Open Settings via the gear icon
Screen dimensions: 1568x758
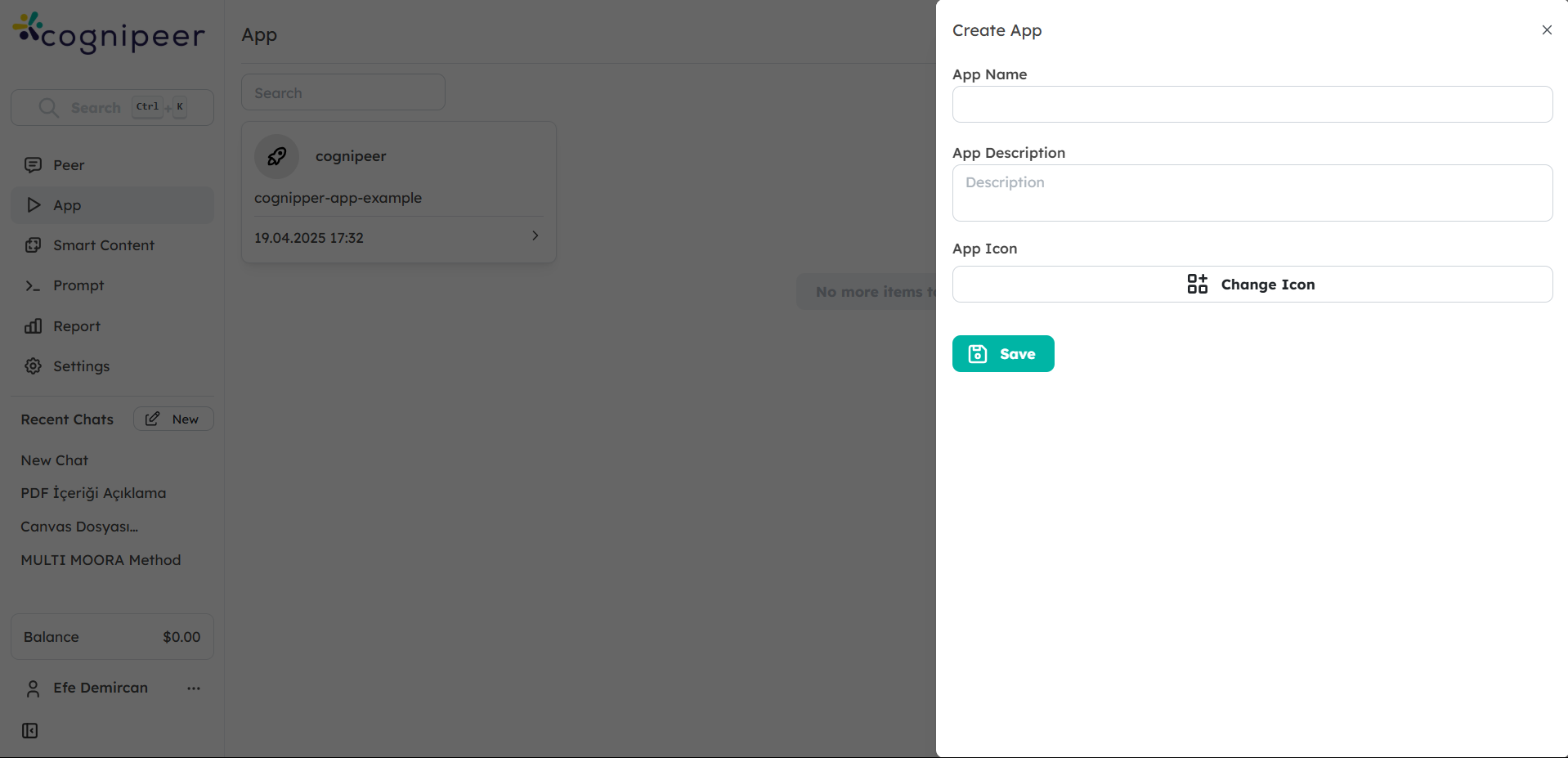pos(33,366)
